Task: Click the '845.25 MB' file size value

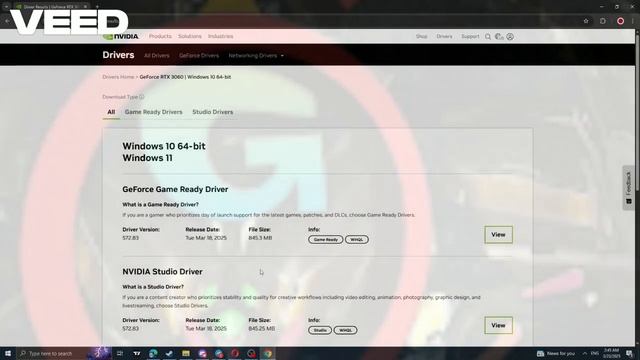Action: 262,329
